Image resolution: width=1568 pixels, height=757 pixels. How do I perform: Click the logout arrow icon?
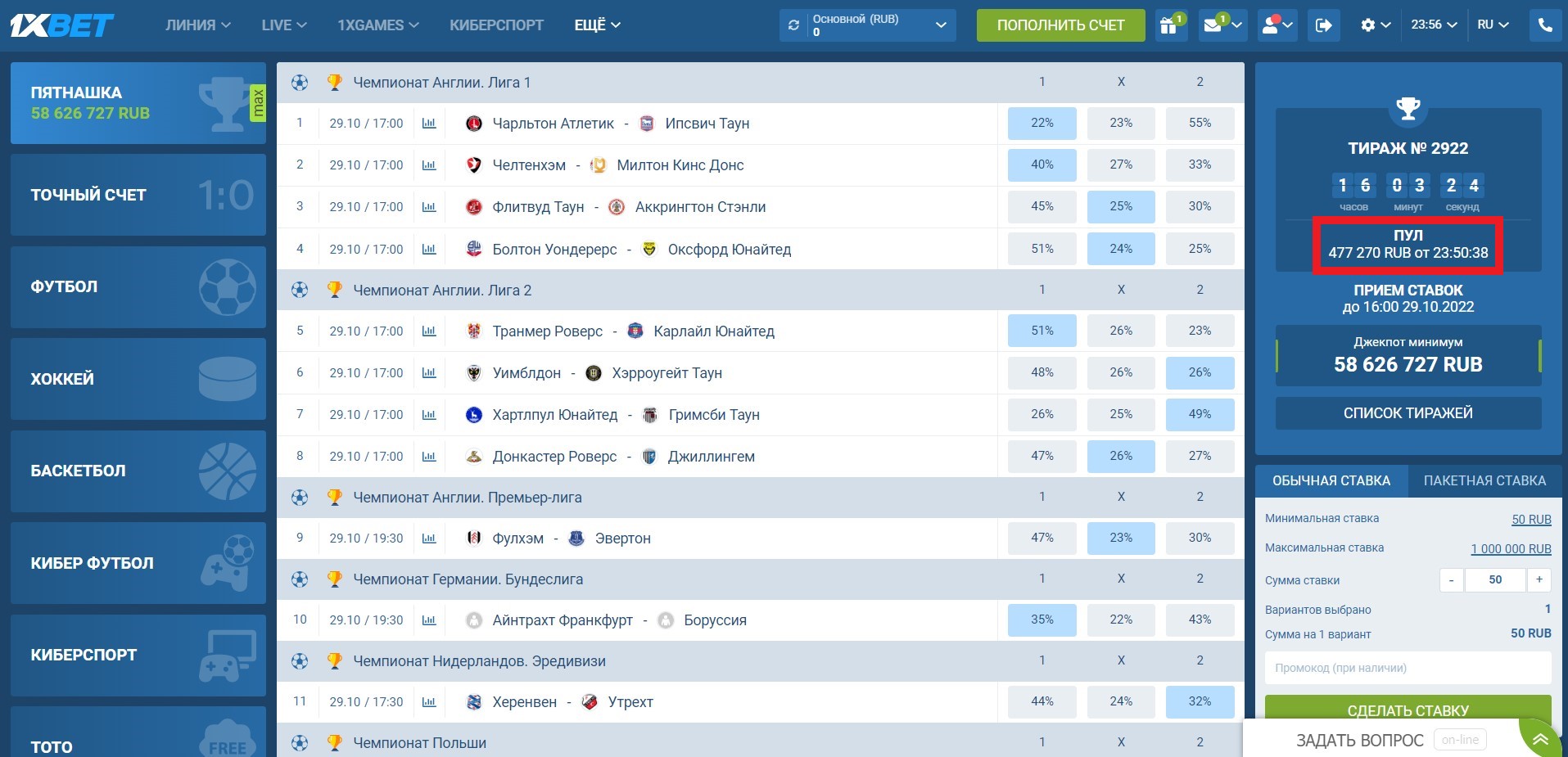[1323, 25]
